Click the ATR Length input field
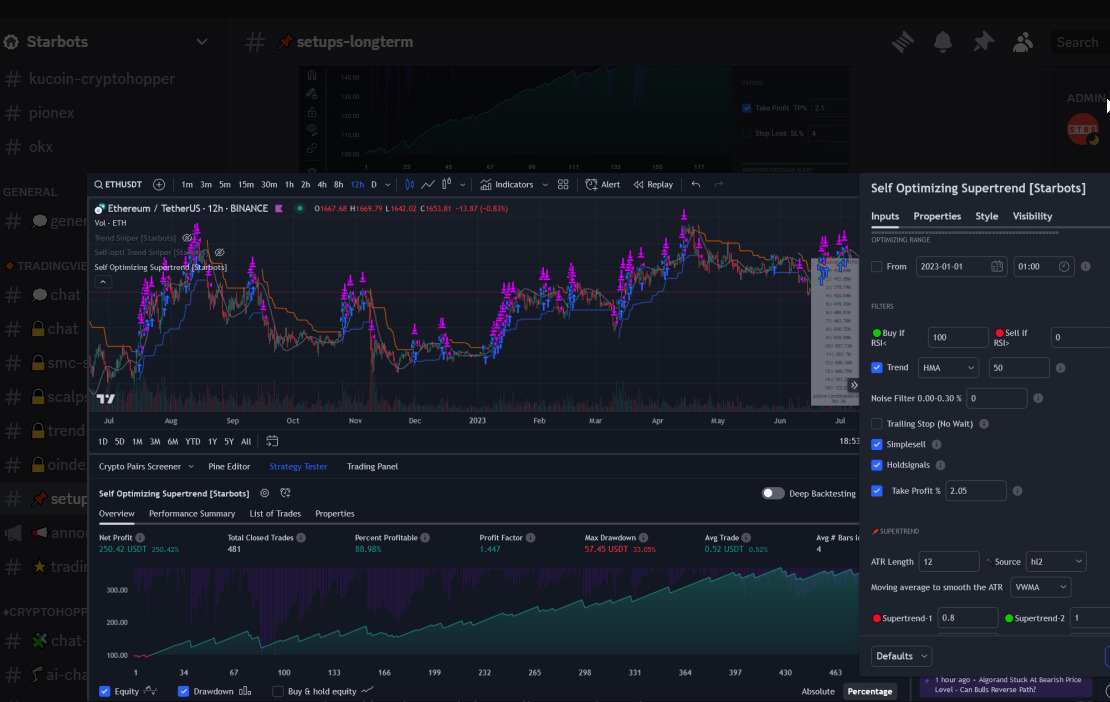This screenshot has width=1110, height=702. pyautogui.click(x=949, y=562)
